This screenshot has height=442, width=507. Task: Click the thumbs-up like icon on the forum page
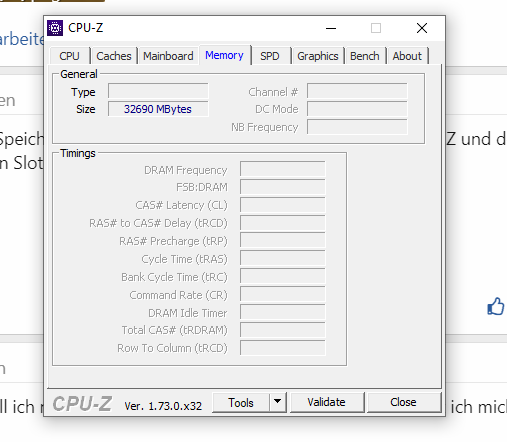click(496, 306)
